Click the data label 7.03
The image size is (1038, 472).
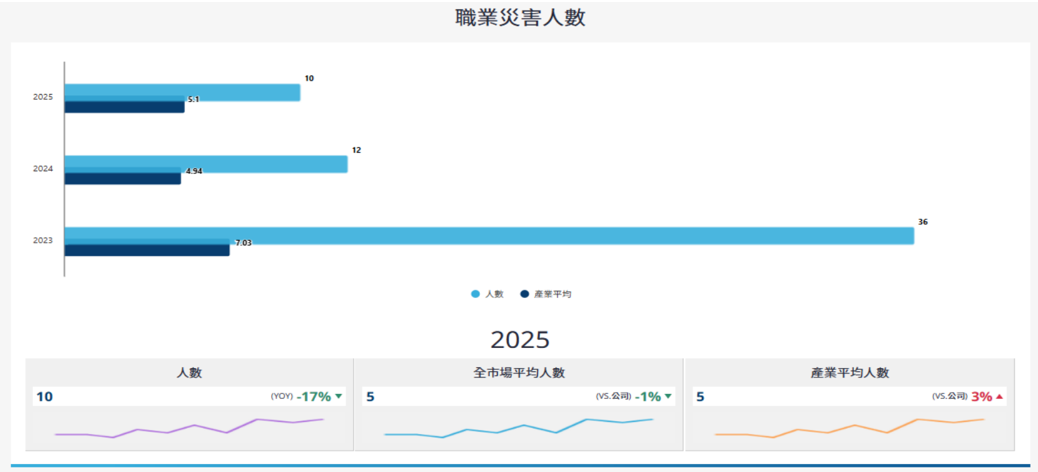[243, 243]
